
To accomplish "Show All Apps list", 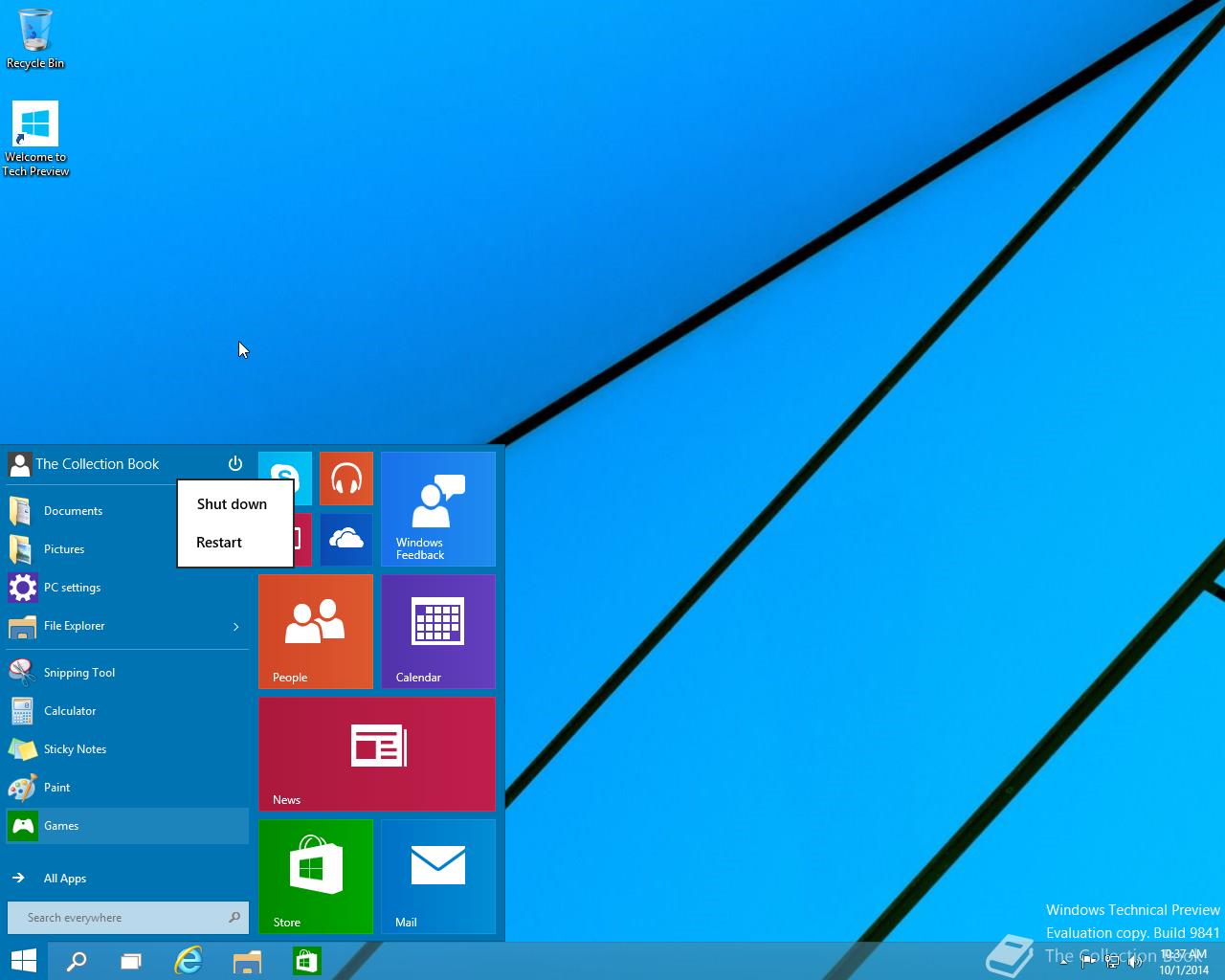I will 127,879.
